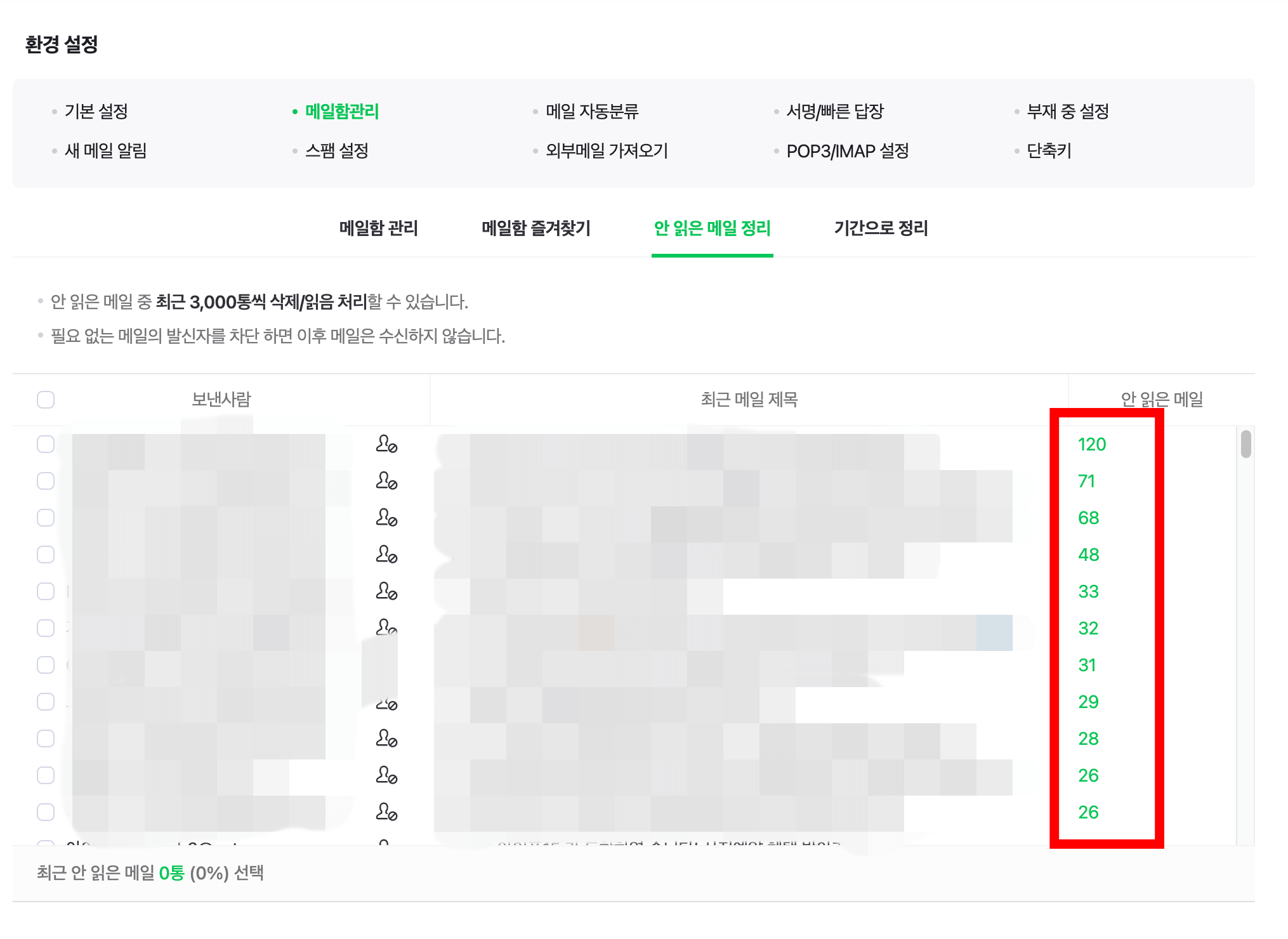Open 부재 중 설정 page
Screen dimensions: 1288x939
coord(1068,112)
